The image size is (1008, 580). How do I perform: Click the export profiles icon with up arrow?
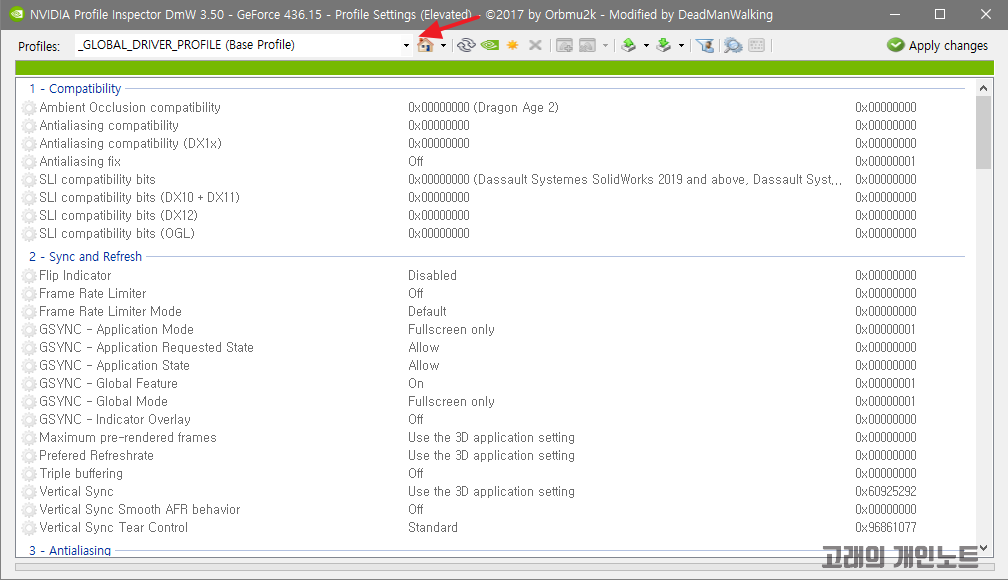(x=629, y=45)
